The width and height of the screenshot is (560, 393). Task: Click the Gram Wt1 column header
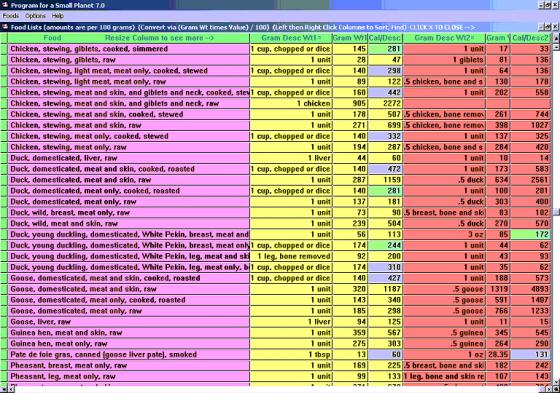350,38
